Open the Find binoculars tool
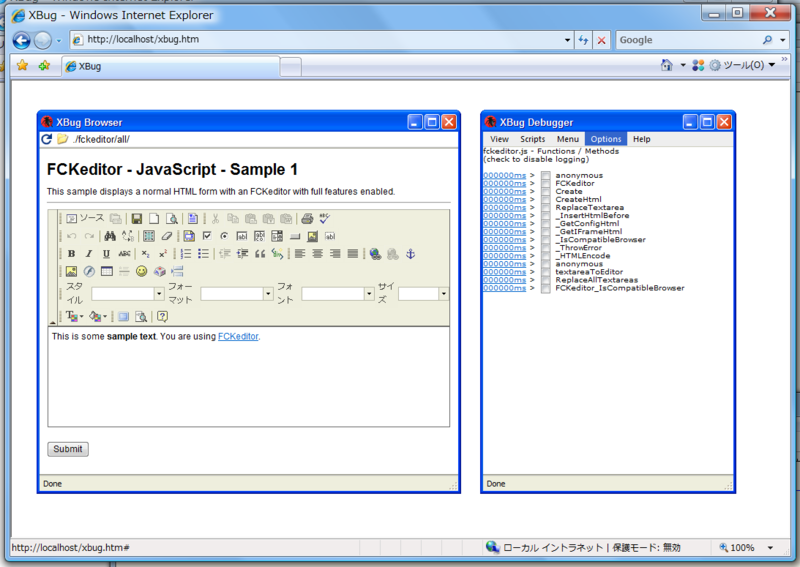The image size is (800, 567). (x=110, y=236)
